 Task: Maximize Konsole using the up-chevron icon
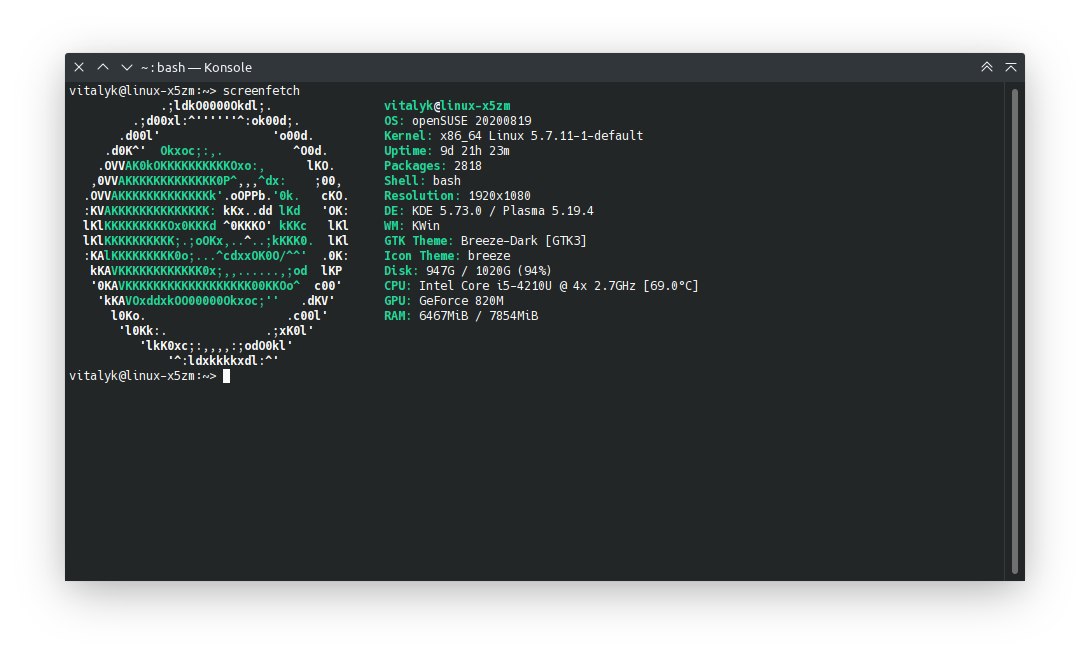103,67
